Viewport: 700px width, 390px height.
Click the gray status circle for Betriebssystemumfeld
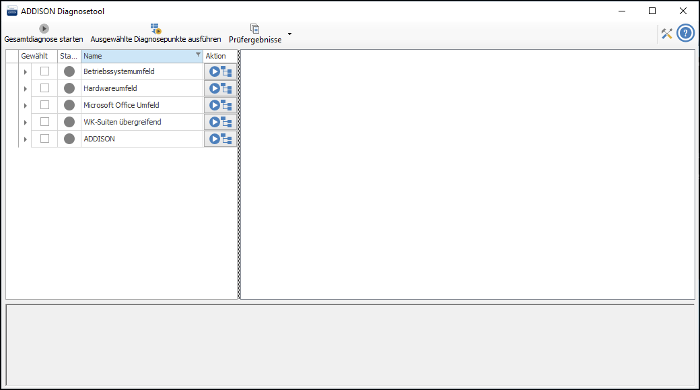[69, 71]
